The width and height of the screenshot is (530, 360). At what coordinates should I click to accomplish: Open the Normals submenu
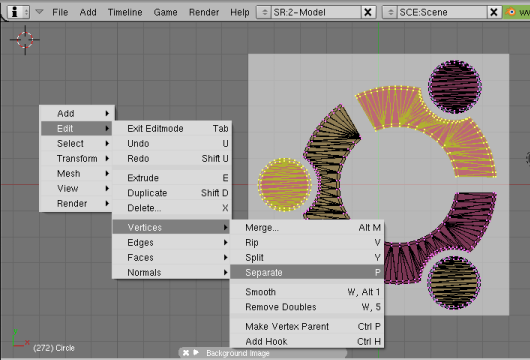click(x=172, y=272)
